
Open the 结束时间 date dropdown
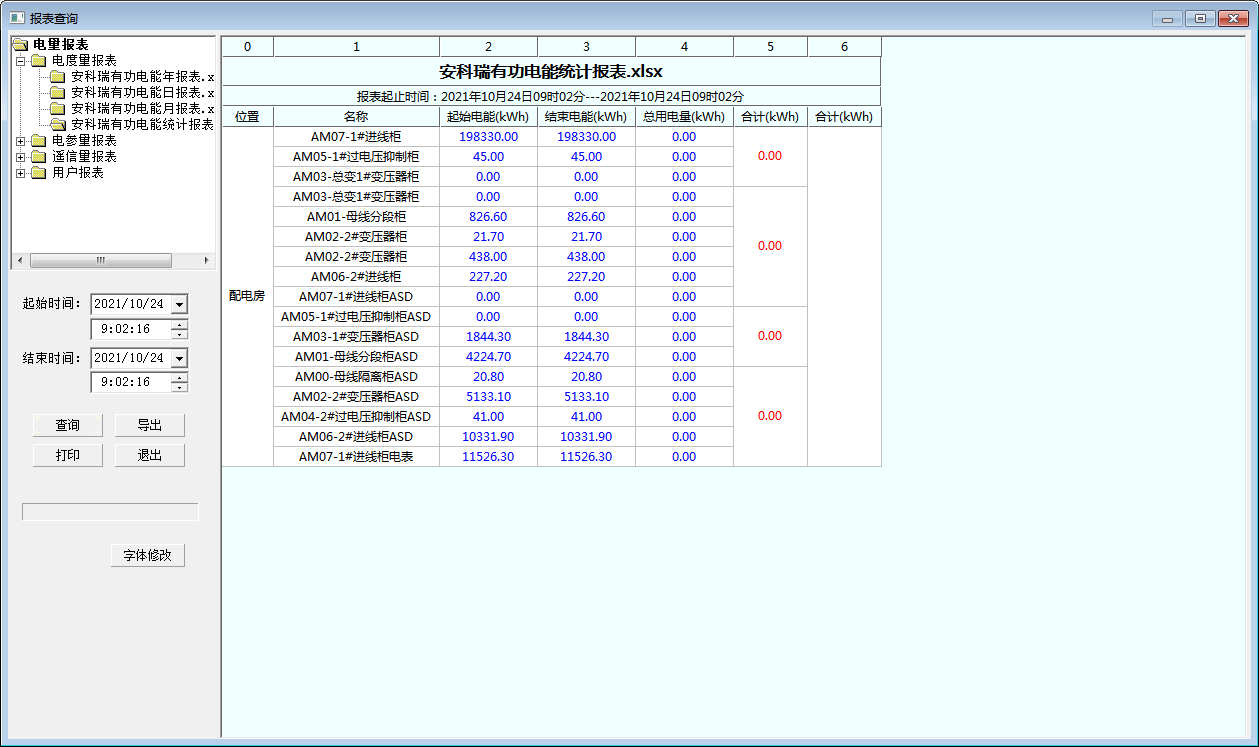tap(179, 358)
